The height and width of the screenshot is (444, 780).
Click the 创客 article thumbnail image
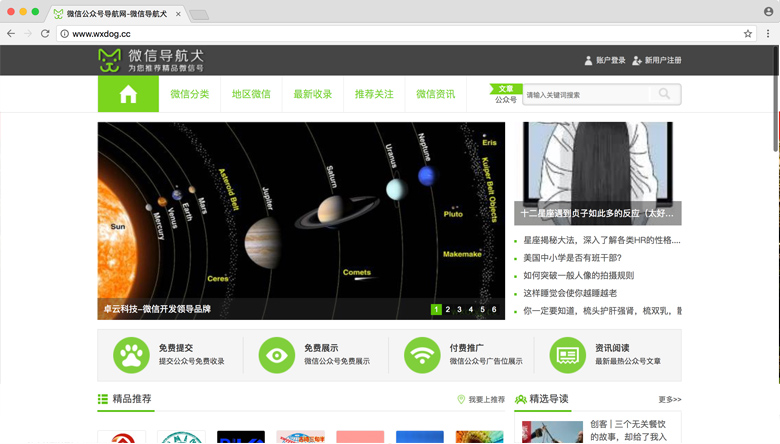[552, 432]
